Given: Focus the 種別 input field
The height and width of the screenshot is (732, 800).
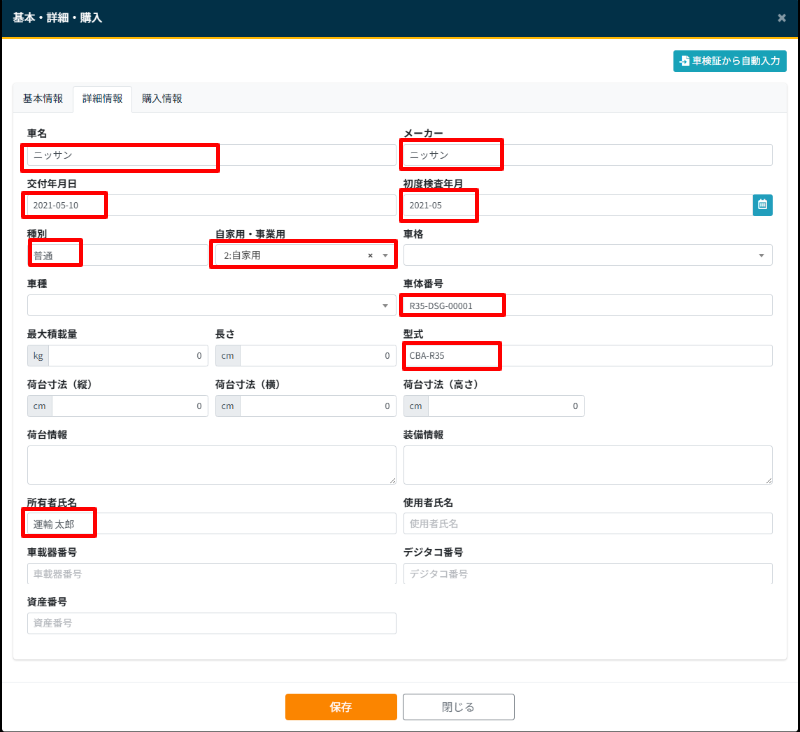Looking at the screenshot, I should (118, 255).
